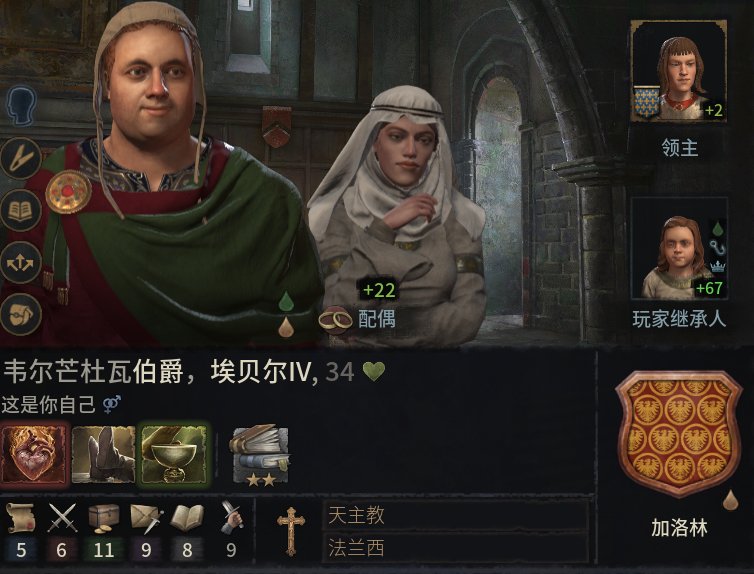Select the branching arrows sidebar icon
Viewport: 754px width, 574px height.
point(21,262)
